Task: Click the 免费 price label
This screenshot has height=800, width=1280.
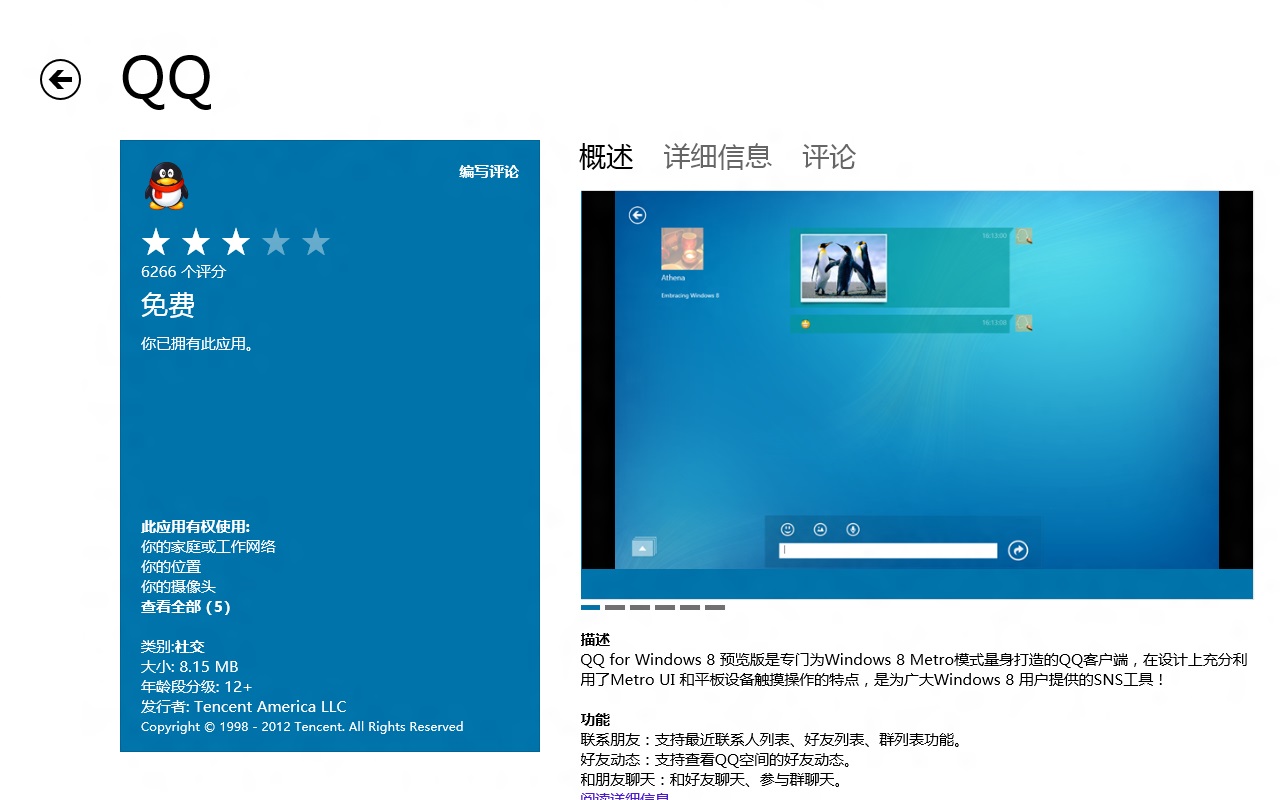Action: click(x=168, y=305)
